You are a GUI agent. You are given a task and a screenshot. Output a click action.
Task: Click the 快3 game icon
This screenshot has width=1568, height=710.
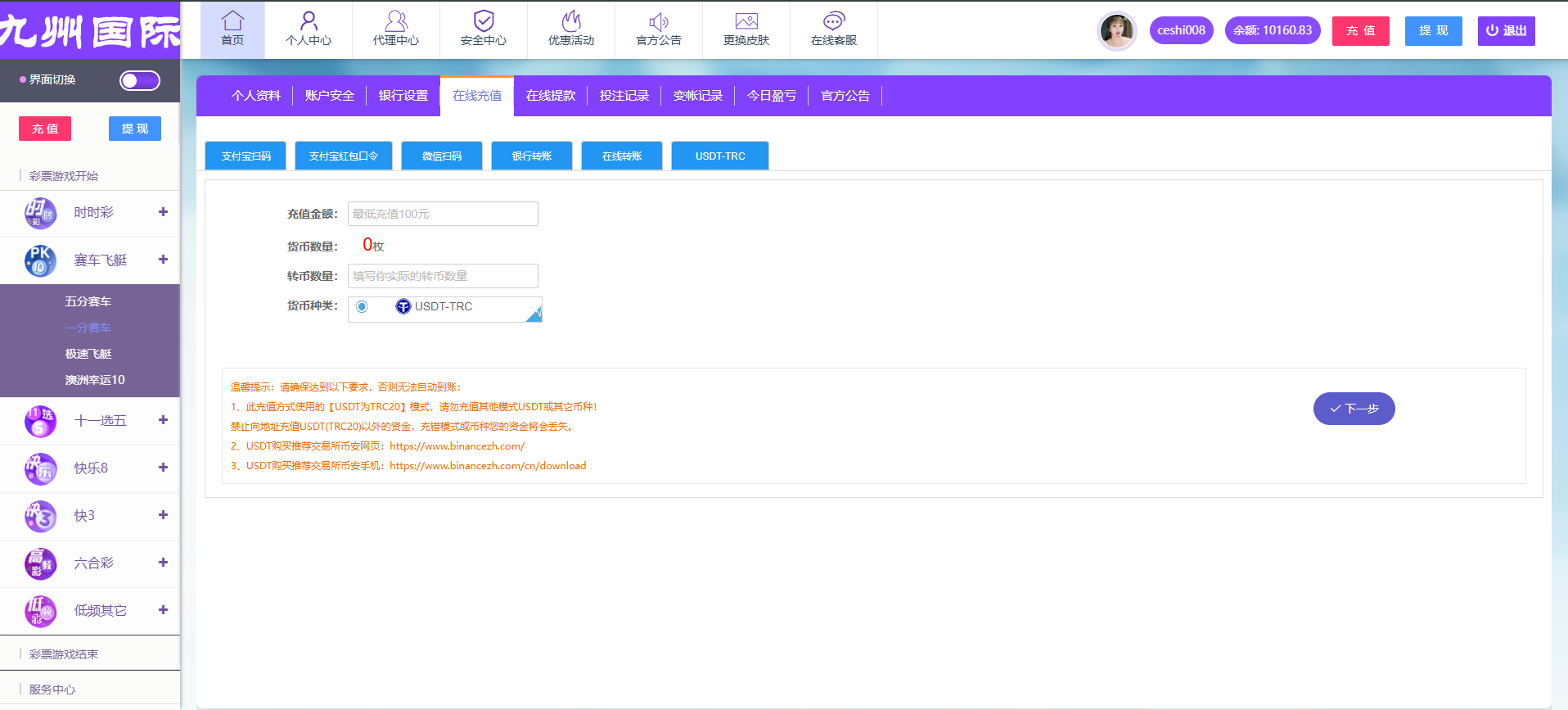[x=40, y=516]
